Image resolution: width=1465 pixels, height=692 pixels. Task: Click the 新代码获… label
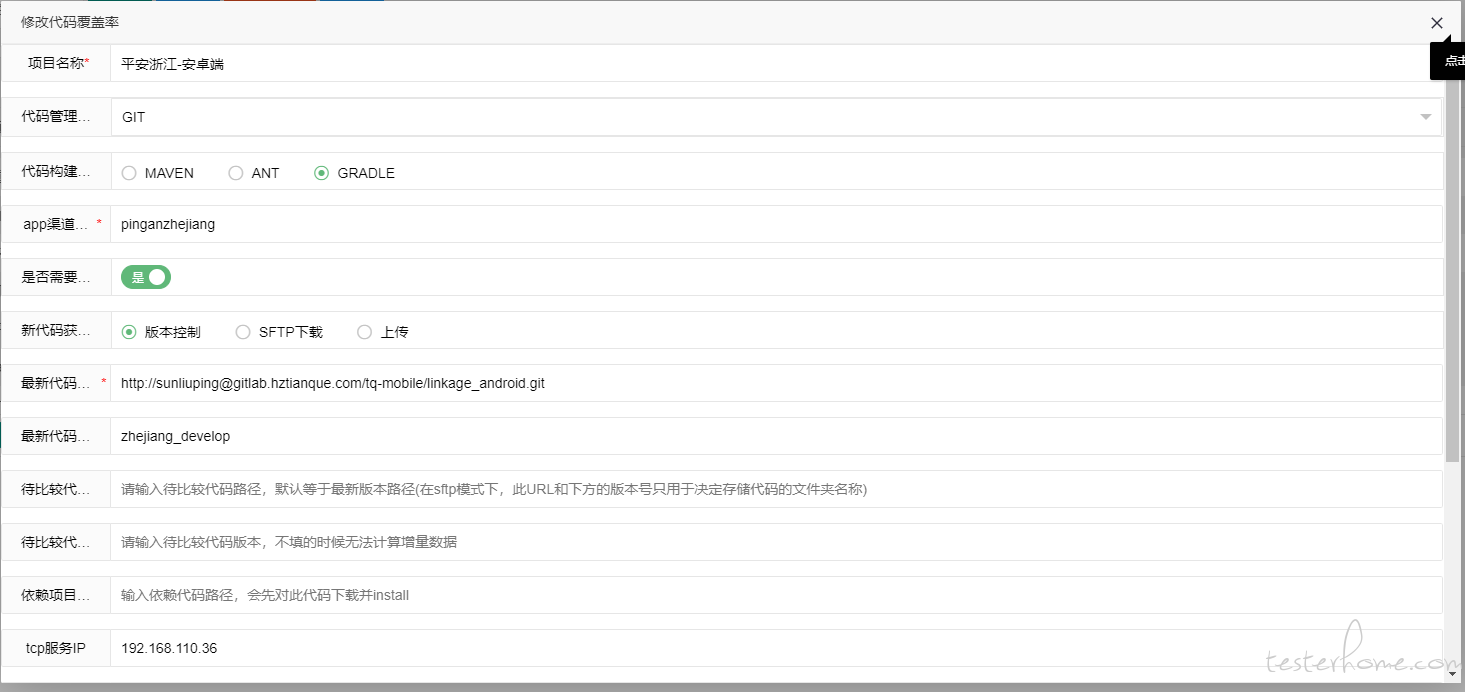(56, 331)
